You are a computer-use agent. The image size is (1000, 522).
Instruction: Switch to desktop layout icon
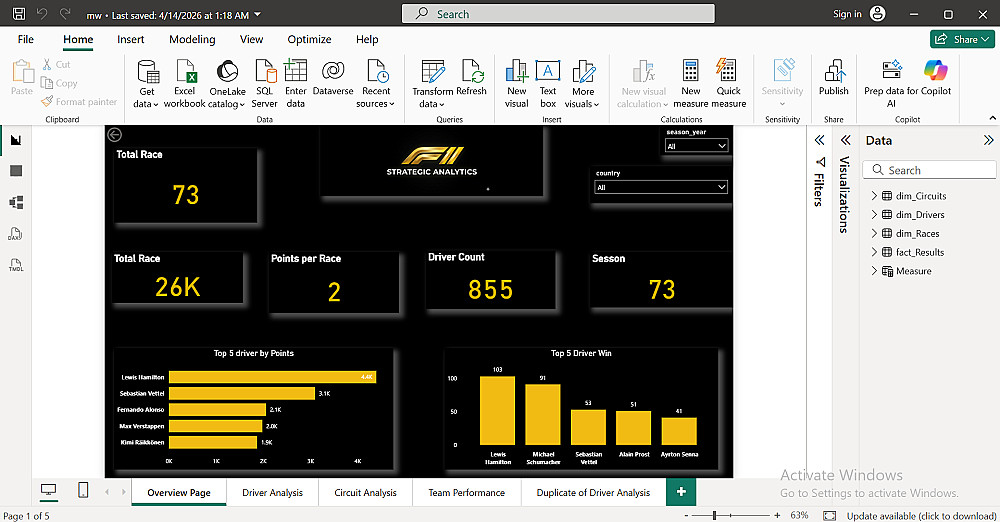[48, 490]
